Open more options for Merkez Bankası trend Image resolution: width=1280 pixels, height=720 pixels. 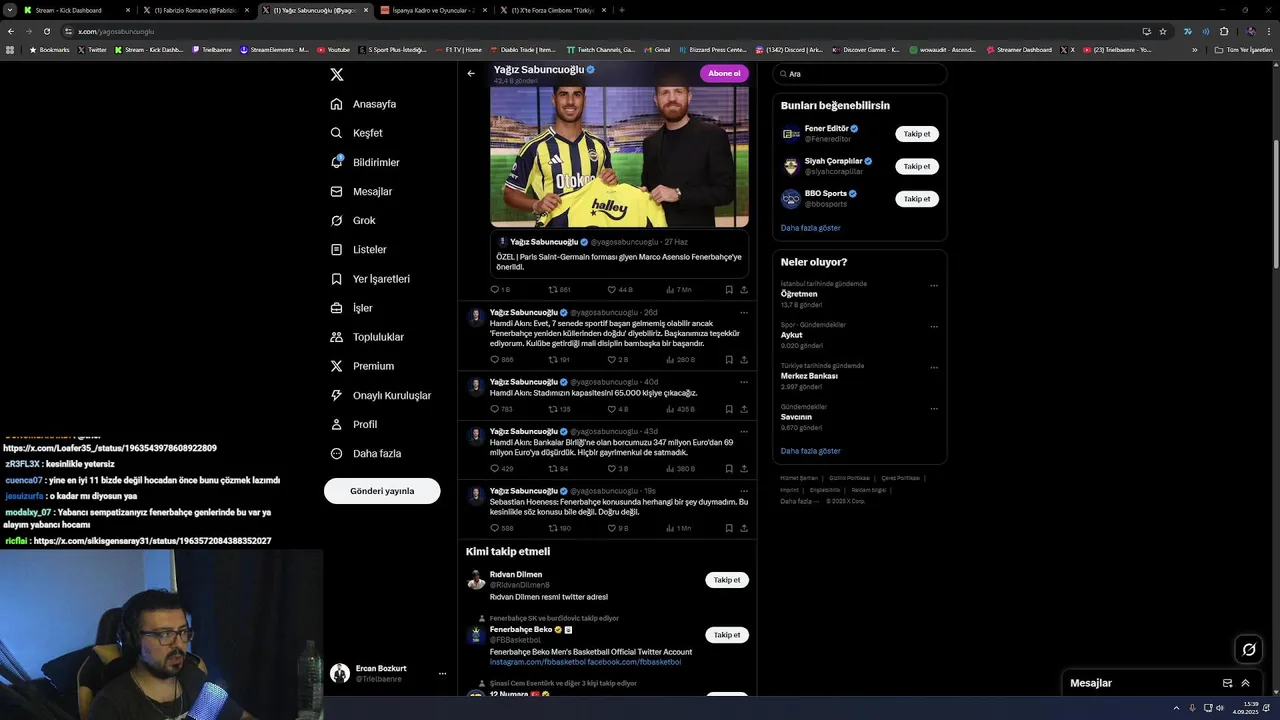(934, 367)
